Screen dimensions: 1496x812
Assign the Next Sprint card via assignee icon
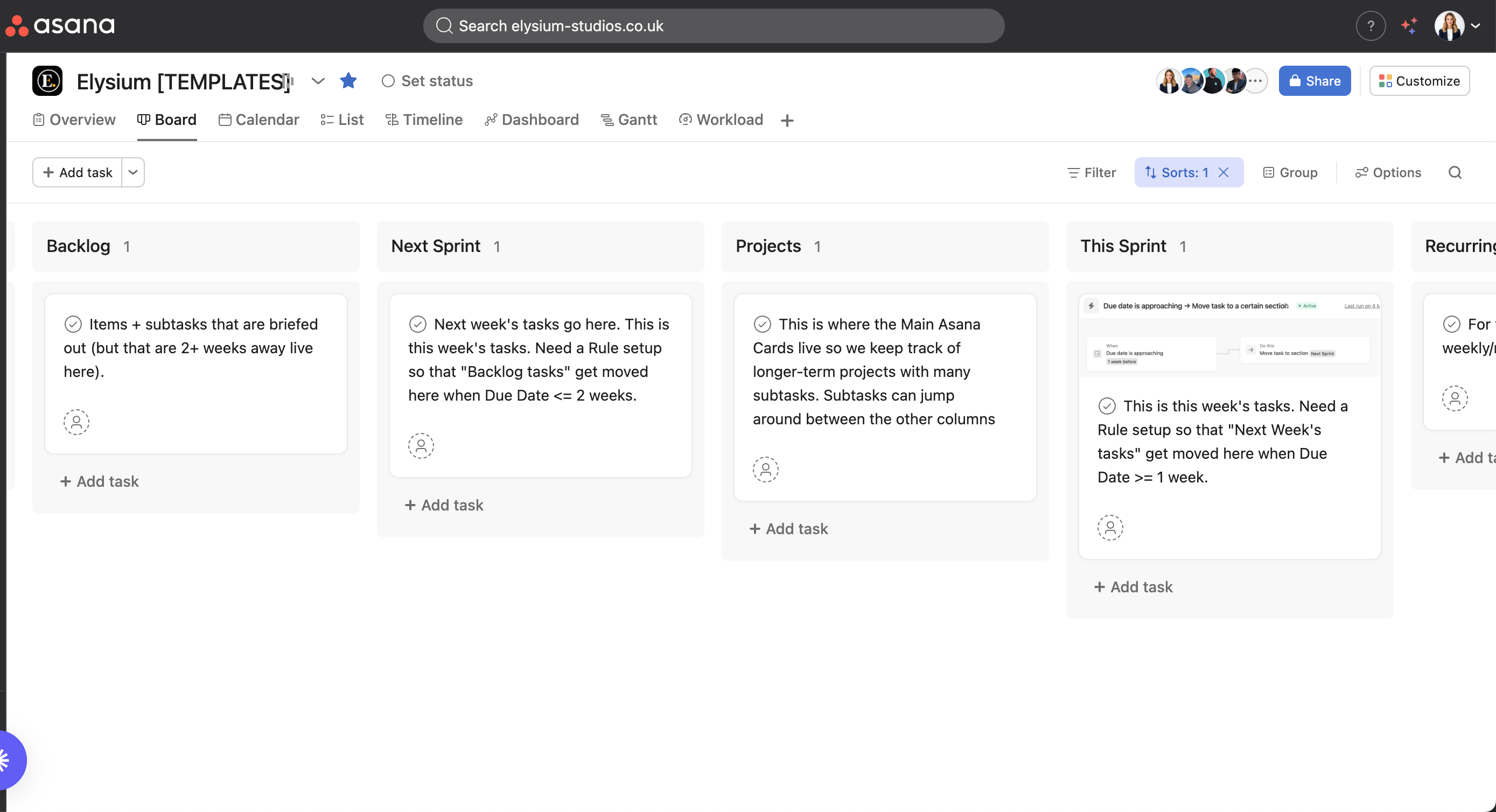click(x=421, y=445)
